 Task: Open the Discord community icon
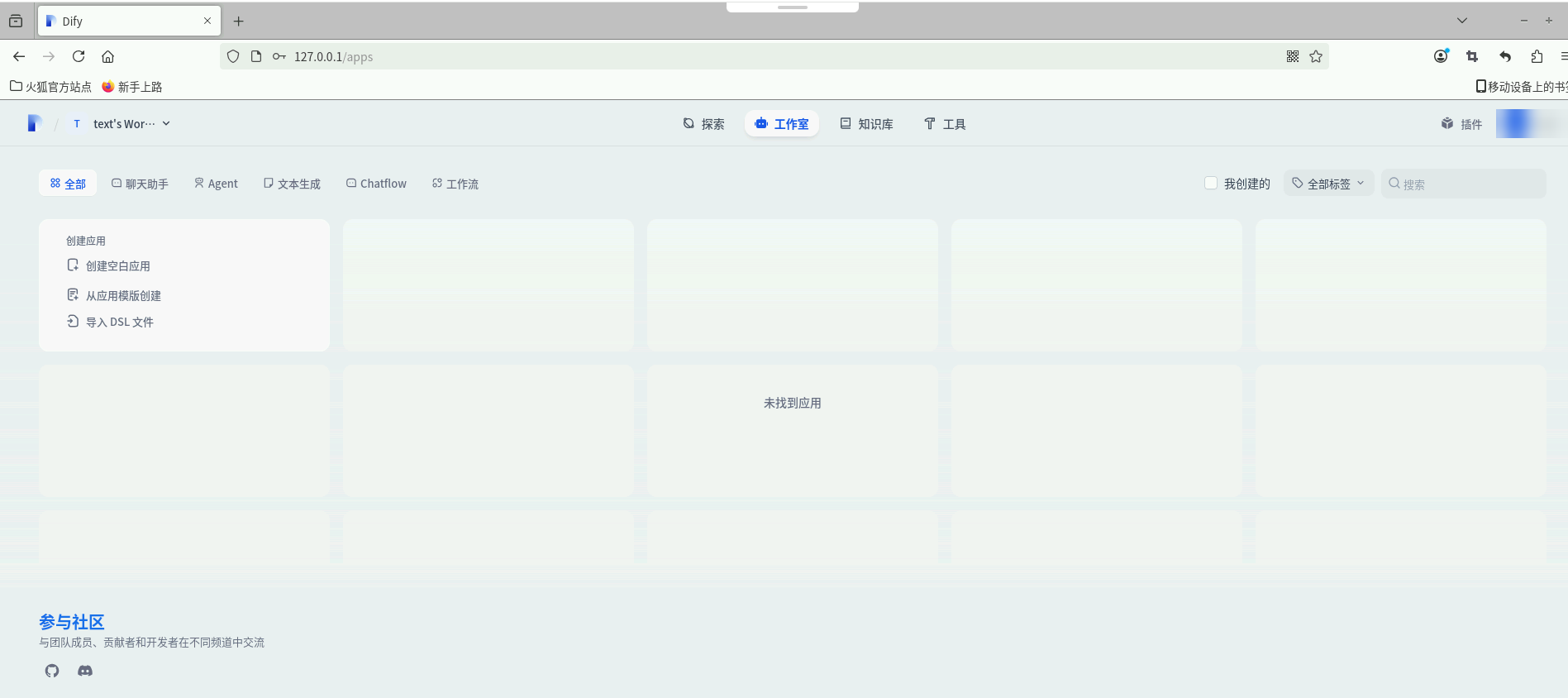(x=85, y=671)
